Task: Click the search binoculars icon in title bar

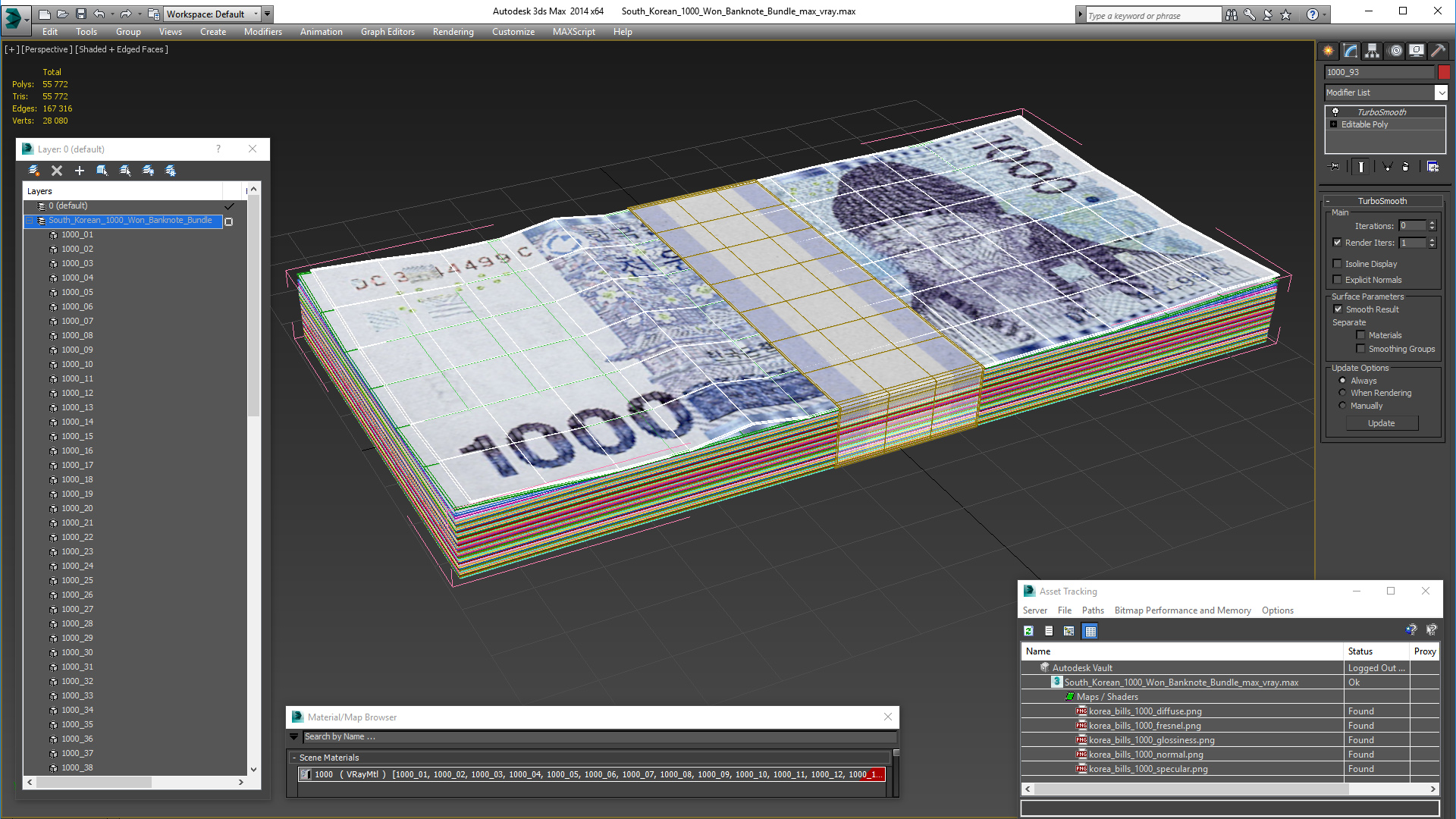Action: (1232, 14)
